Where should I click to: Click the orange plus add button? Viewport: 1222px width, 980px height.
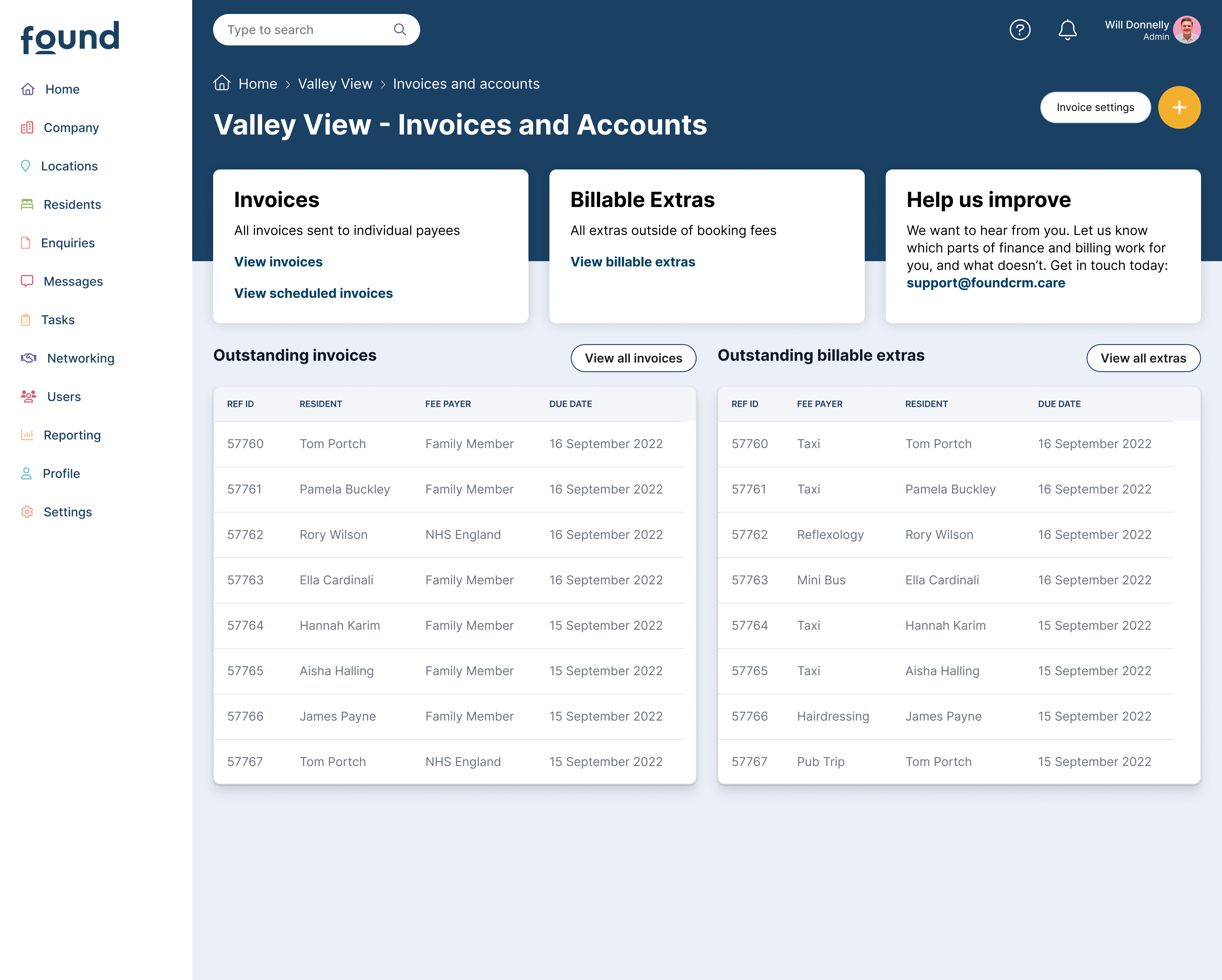coord(1179,107)
